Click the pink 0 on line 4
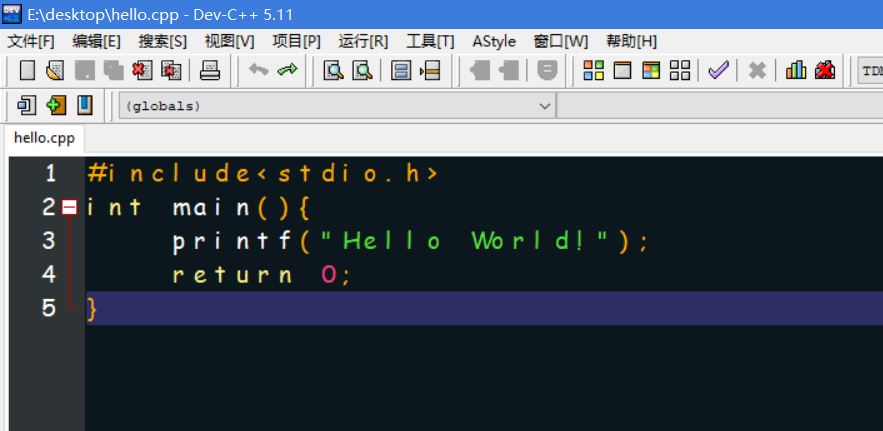 pyautogui.click(x=328, y=275)
